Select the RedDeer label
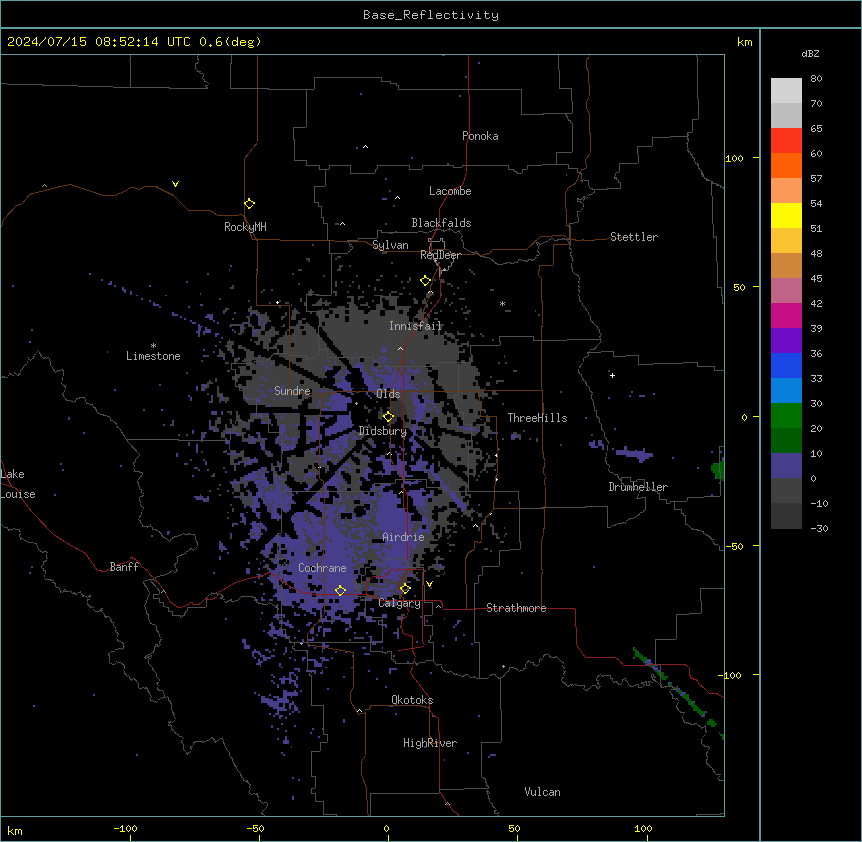Screen dimensions: 862x842 pyautogui.click(x=440, y=255)
